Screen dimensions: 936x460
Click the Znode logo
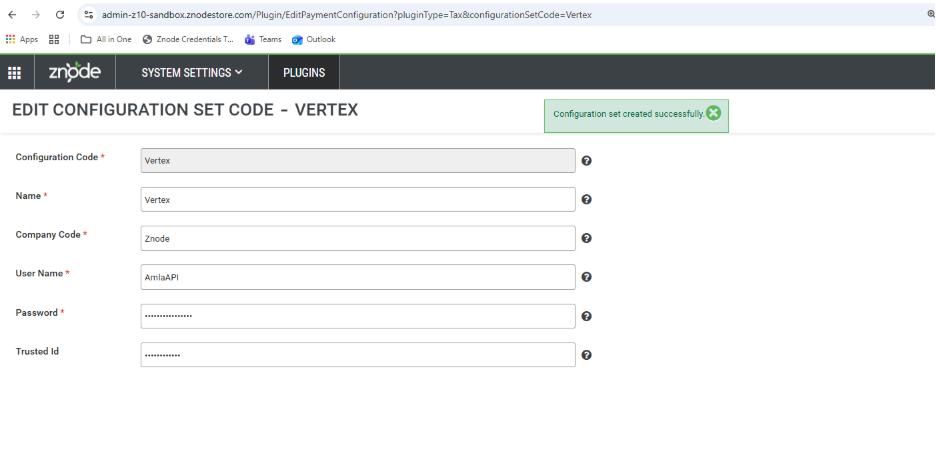(x=75, y=72)
